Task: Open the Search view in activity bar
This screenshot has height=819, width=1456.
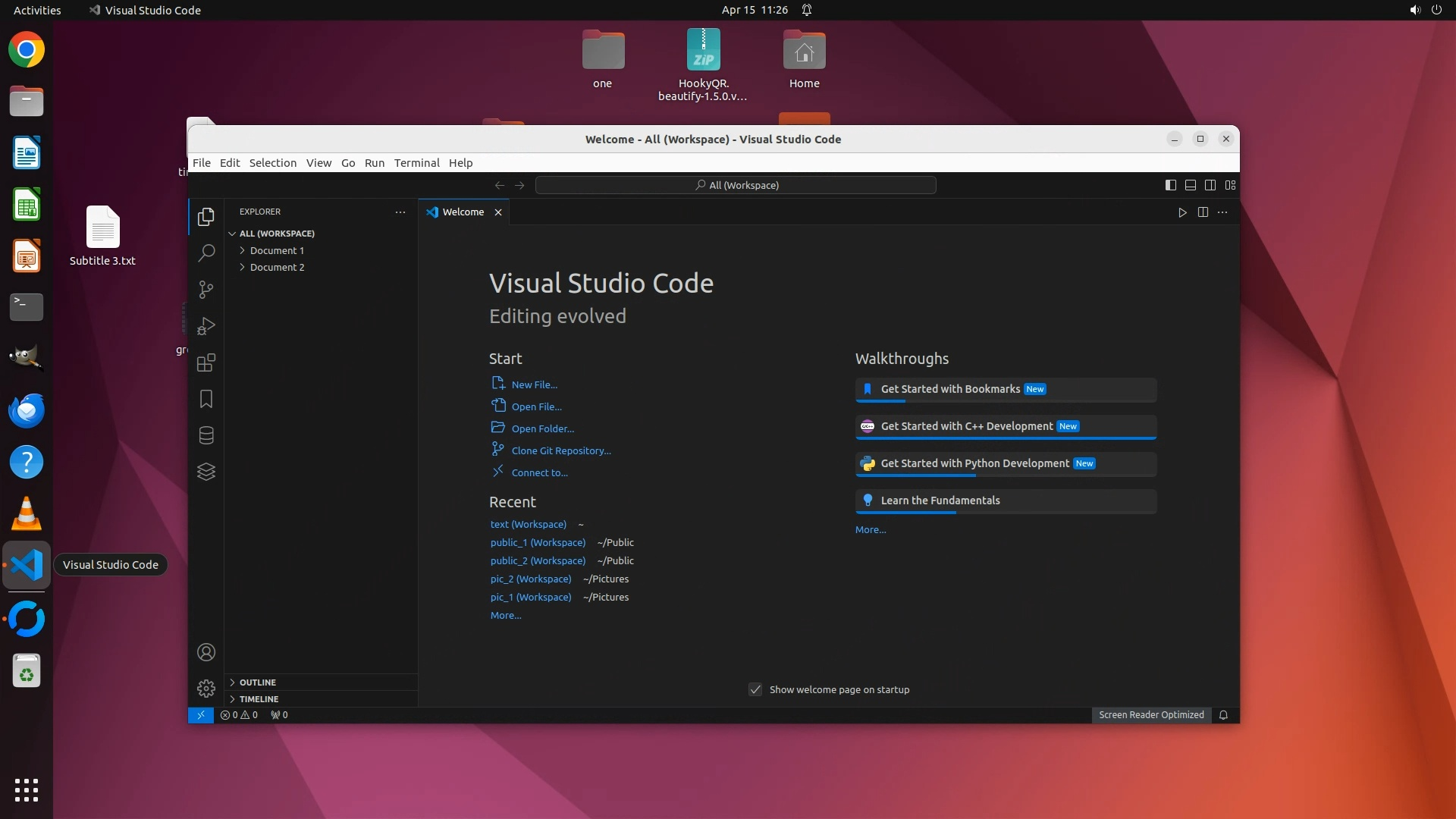Action: (x=206, y=253)
